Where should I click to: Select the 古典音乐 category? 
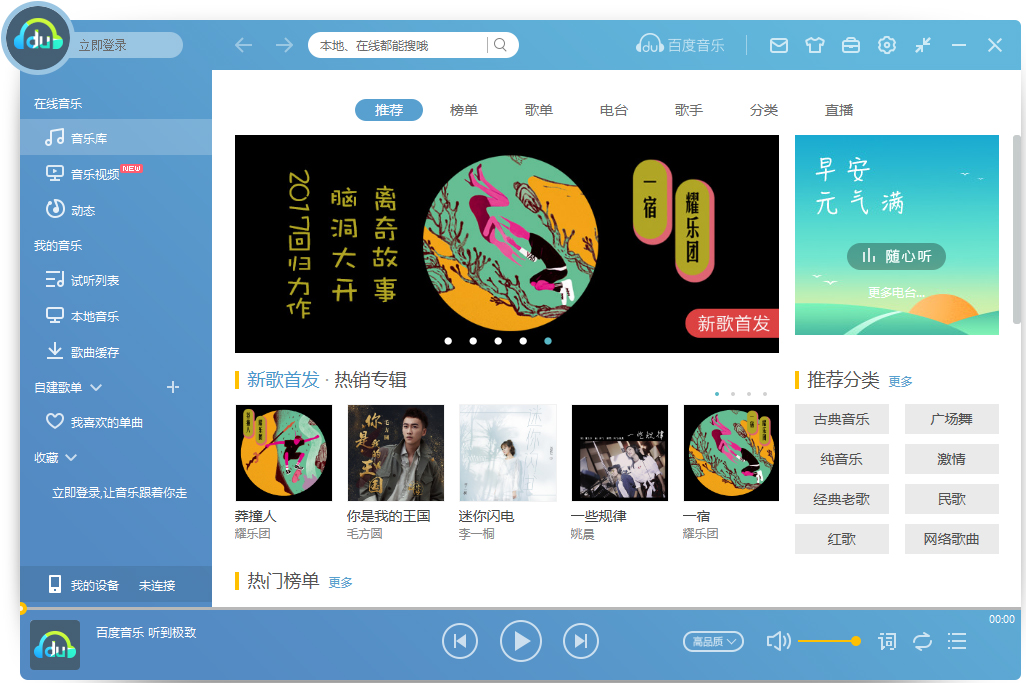coord(841,419)
